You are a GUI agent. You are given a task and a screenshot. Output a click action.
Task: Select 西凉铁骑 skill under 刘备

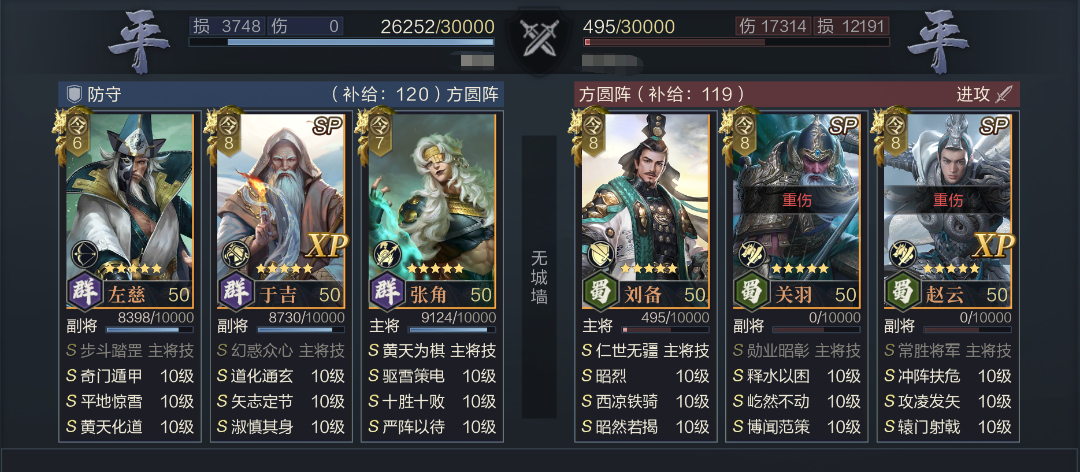pyautogui.click(x=645, y=401)
